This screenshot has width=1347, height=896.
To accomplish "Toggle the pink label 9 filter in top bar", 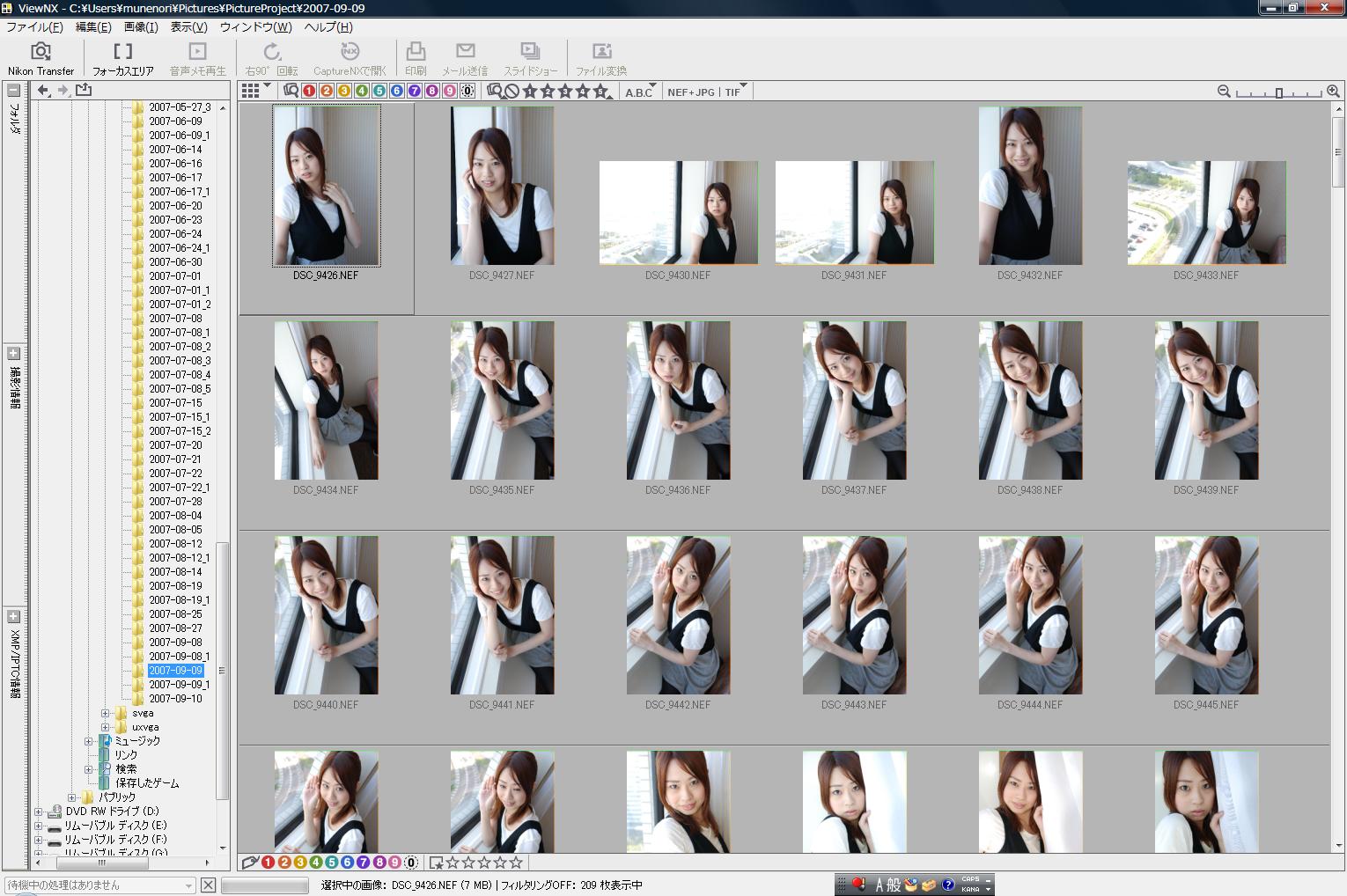I will coord(450,91).
